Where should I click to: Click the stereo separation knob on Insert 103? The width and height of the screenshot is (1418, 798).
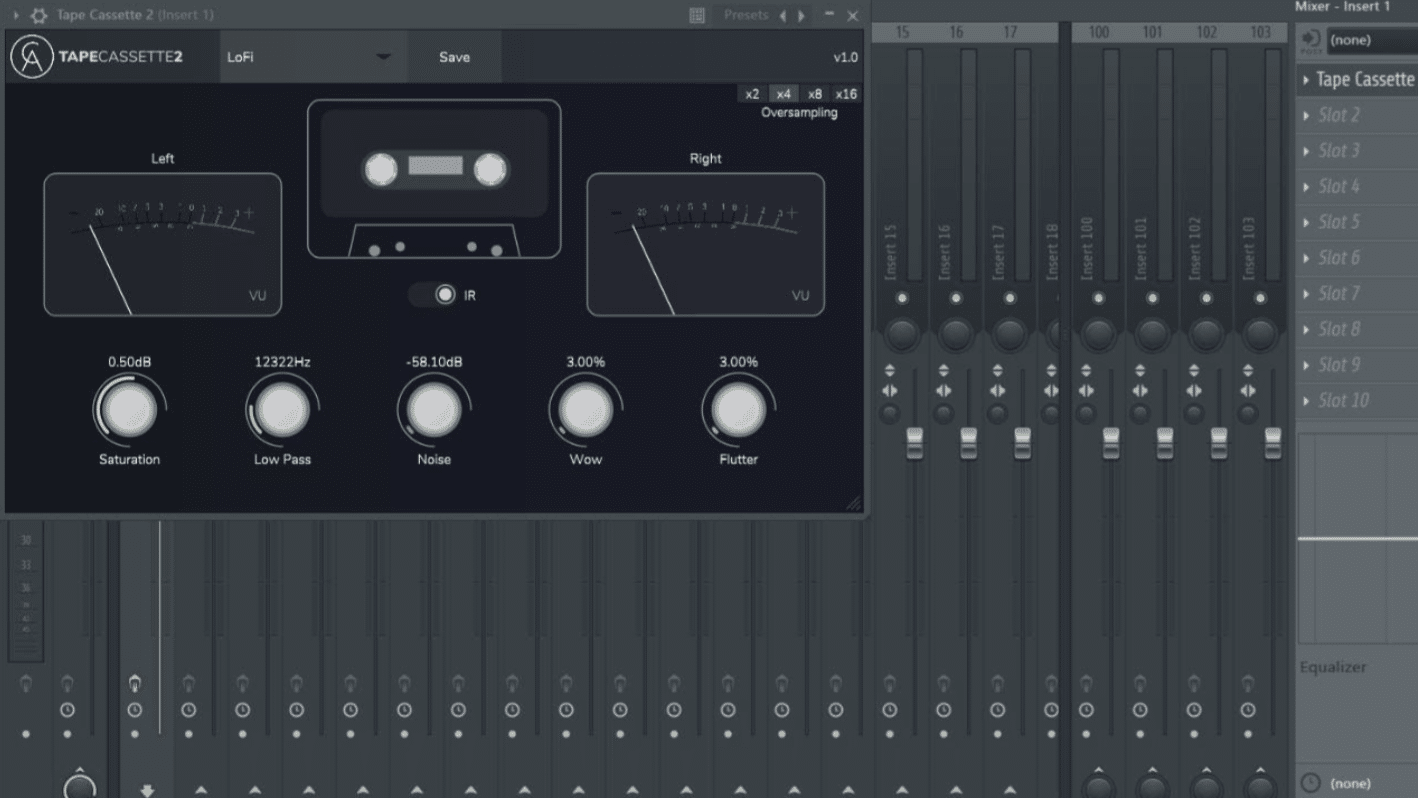tap(1248, 413)
